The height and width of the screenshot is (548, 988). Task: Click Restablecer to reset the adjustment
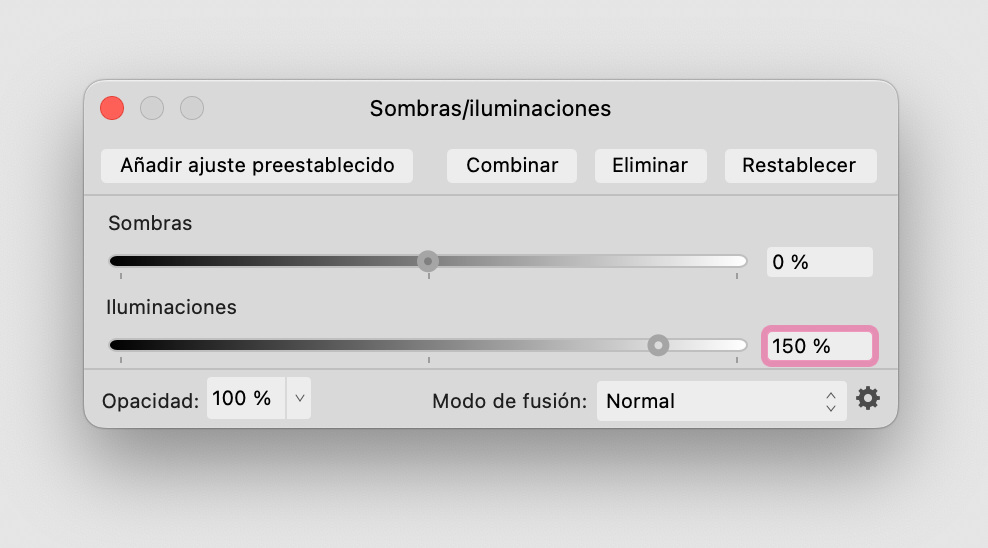[800, 166]
